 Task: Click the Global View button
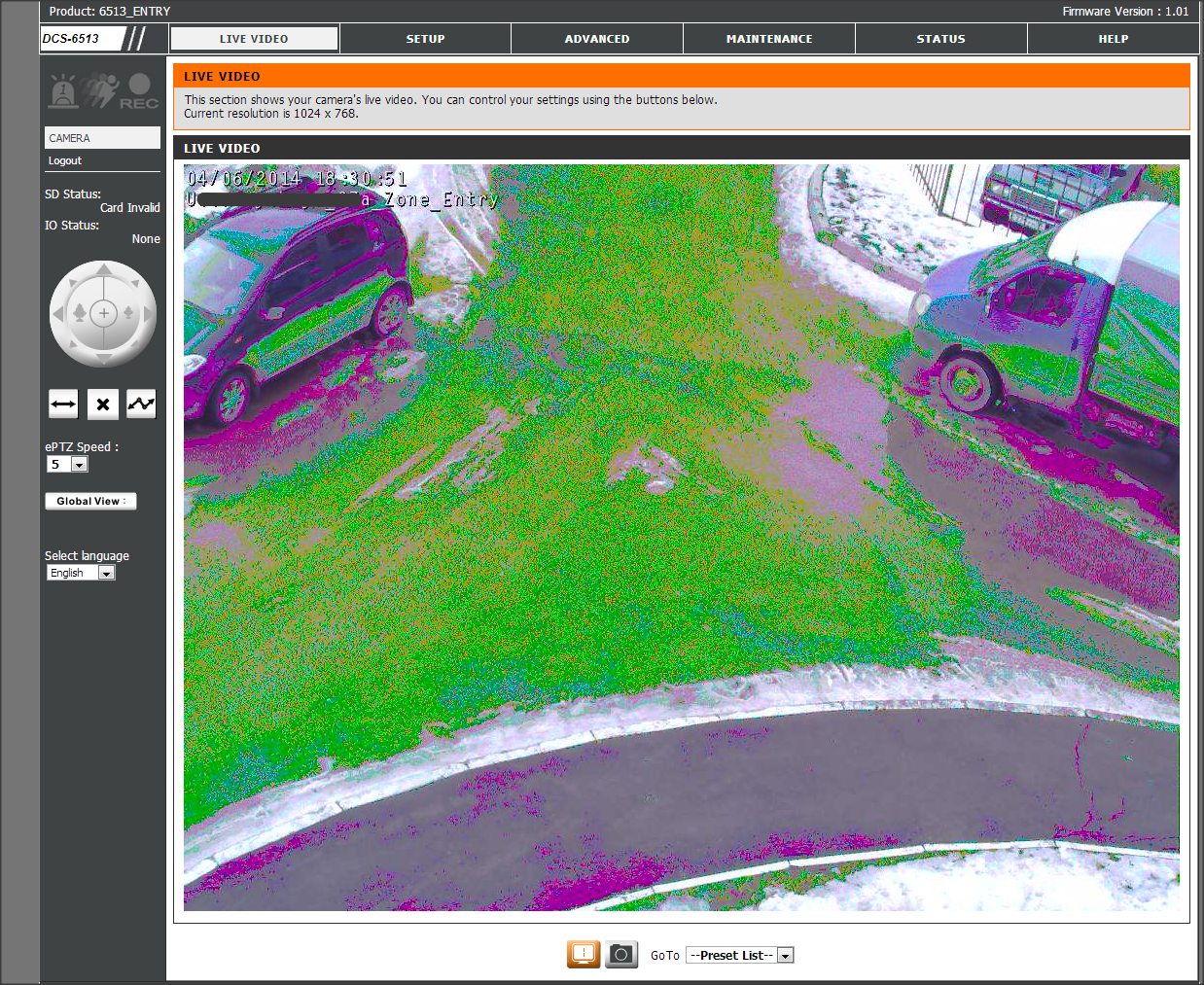tap(90, 502)
